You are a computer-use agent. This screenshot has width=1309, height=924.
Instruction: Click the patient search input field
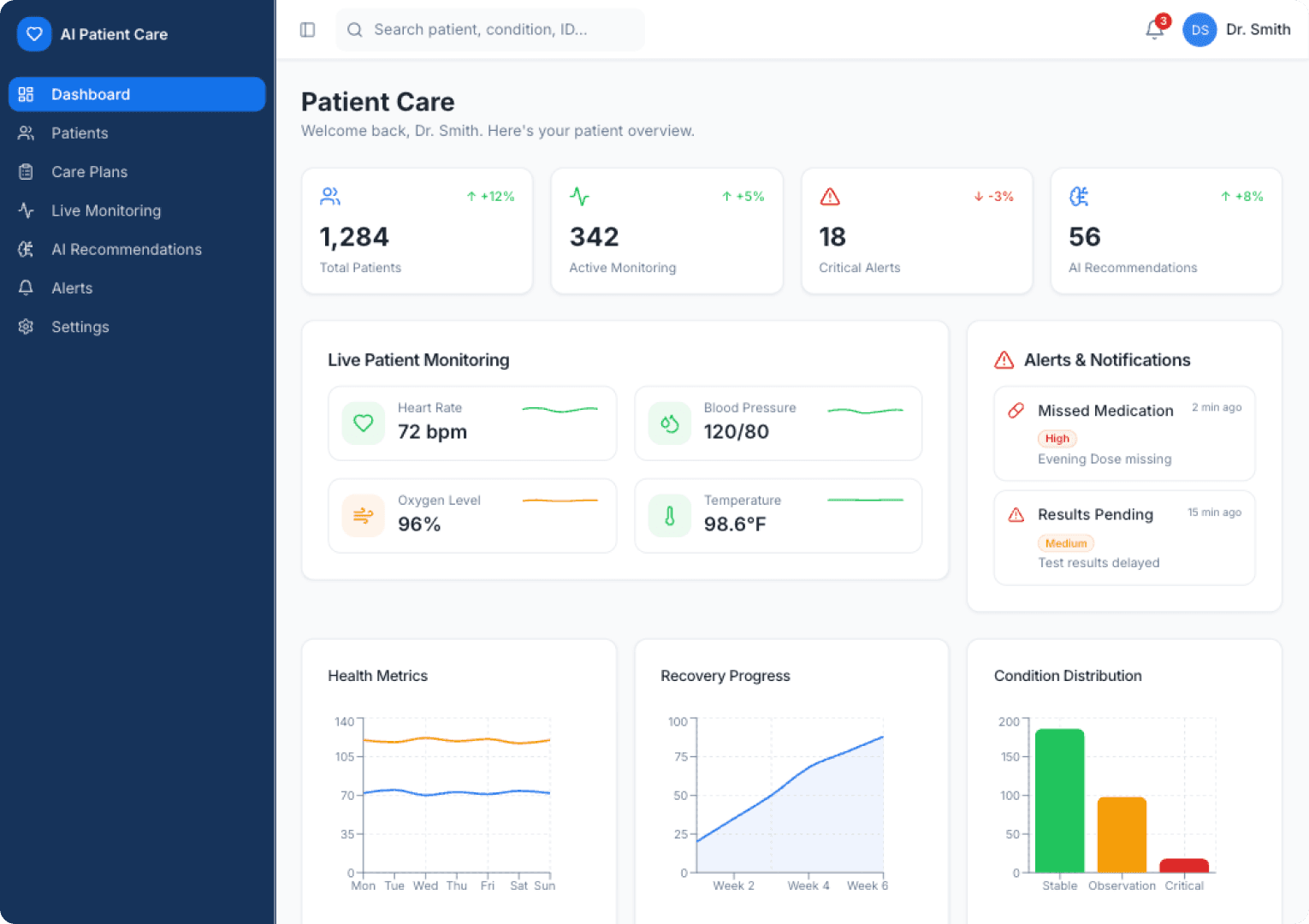click(490, 29)
